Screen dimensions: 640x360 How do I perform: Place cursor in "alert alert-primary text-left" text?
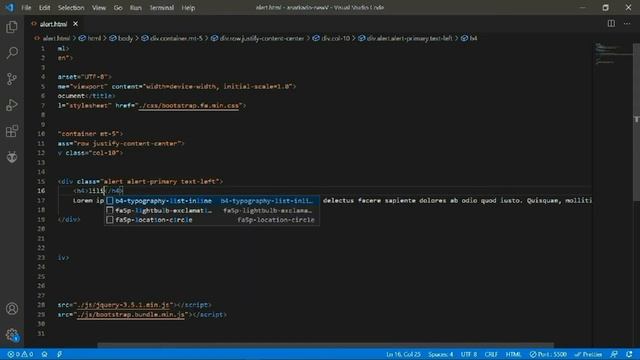point(160,181)
